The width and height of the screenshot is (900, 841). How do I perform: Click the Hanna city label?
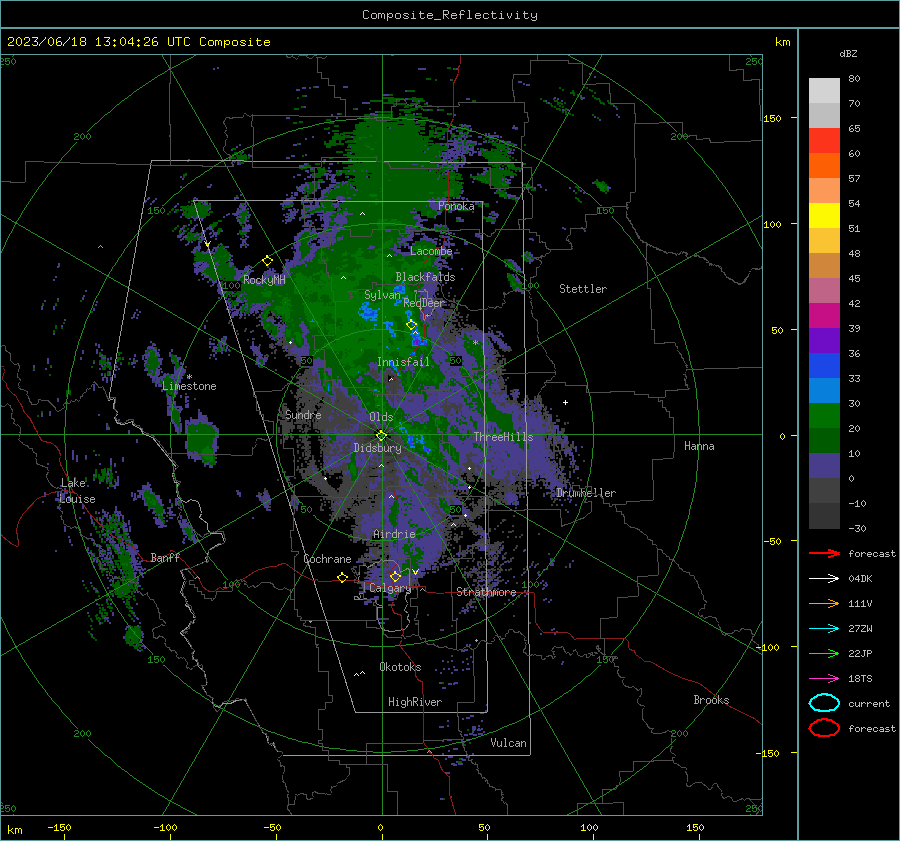[699, 446]
